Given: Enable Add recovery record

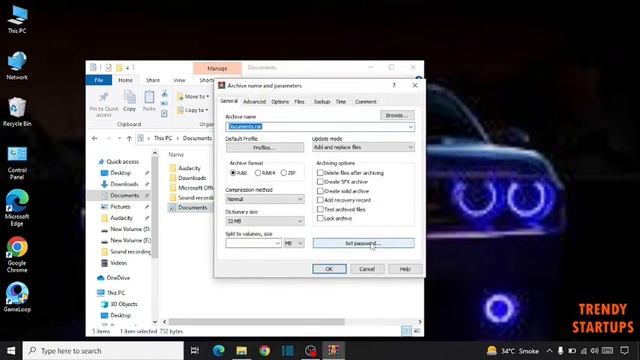Looking at the screenshot, I should pos(320,200).
